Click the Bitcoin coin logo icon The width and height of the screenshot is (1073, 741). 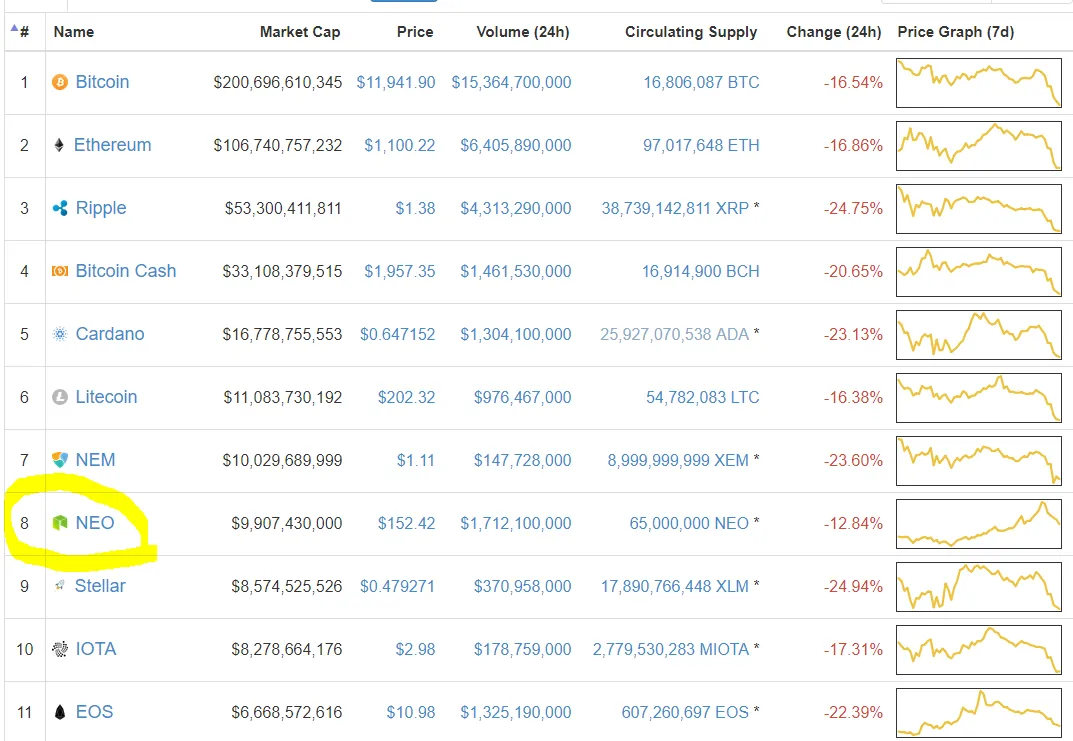(x=60, y=82)
